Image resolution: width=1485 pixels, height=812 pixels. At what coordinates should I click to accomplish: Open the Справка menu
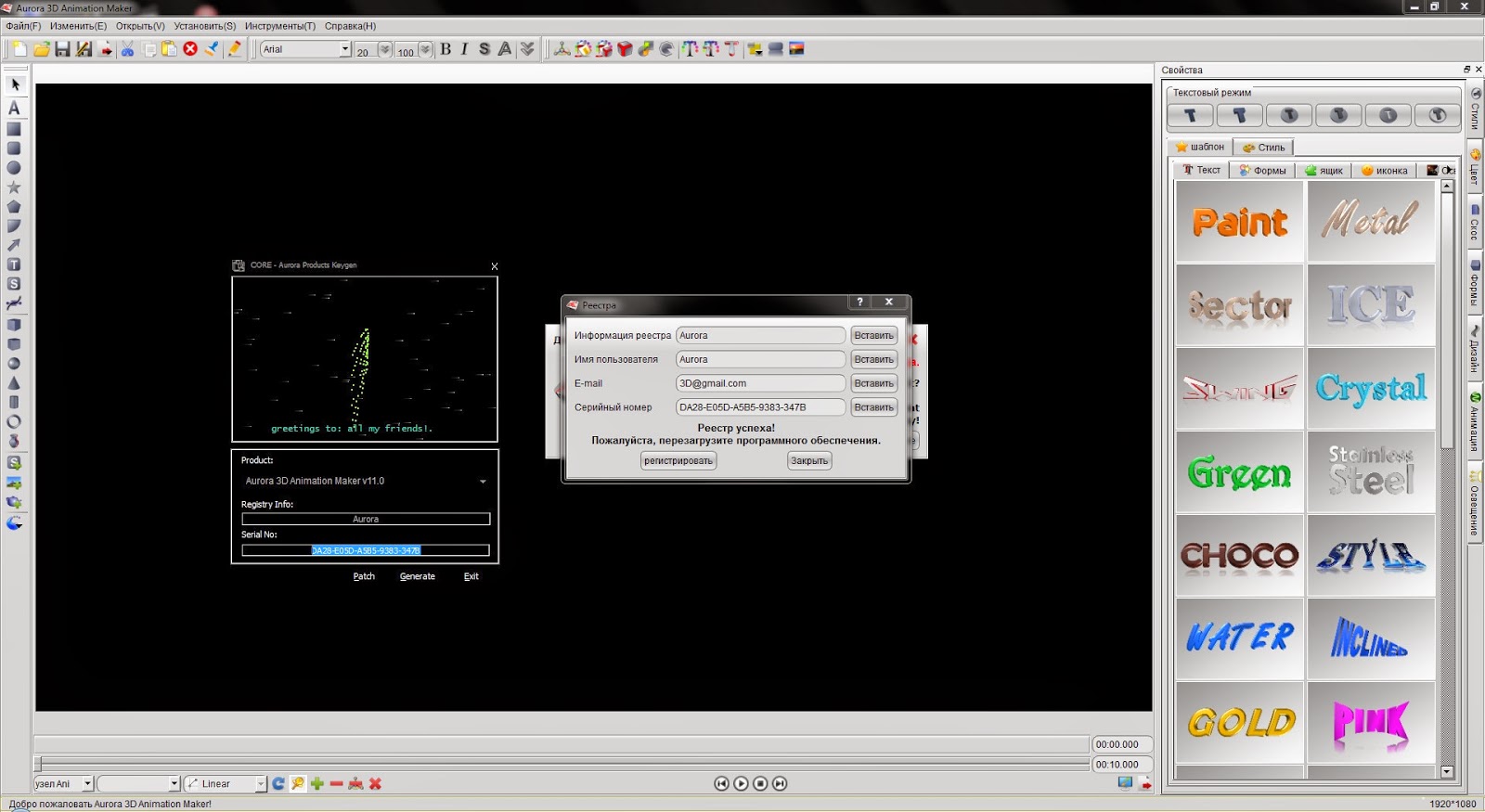[350, 26]
